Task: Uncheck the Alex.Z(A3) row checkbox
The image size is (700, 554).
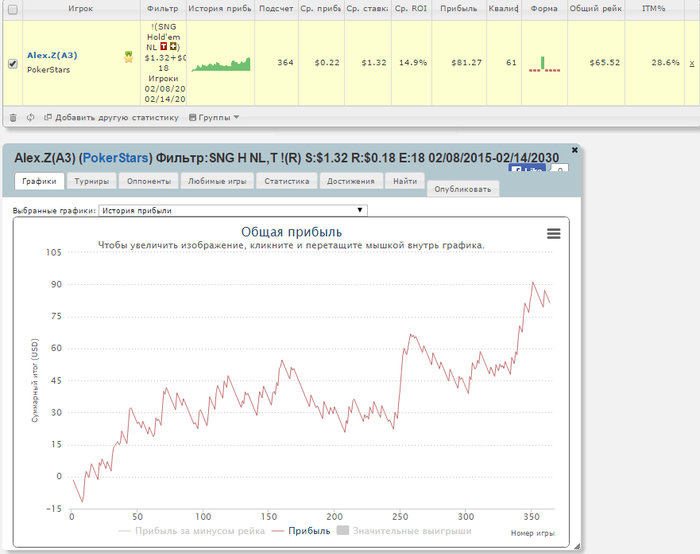Action: (x=12, y=63)
